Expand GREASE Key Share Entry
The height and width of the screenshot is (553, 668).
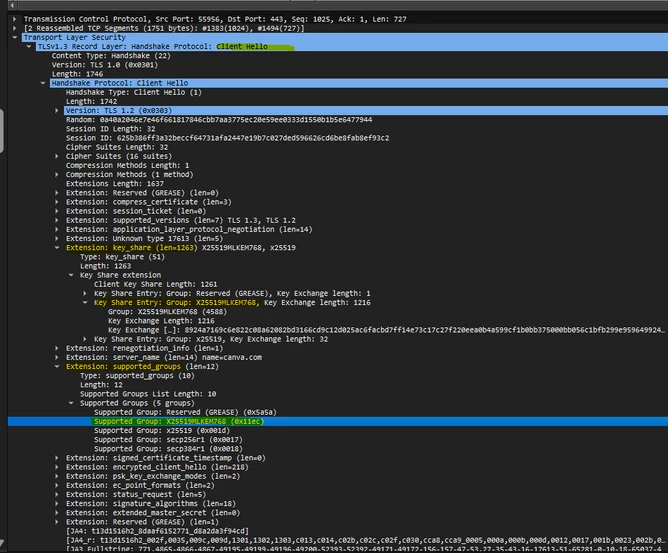[x=85, y=294]
